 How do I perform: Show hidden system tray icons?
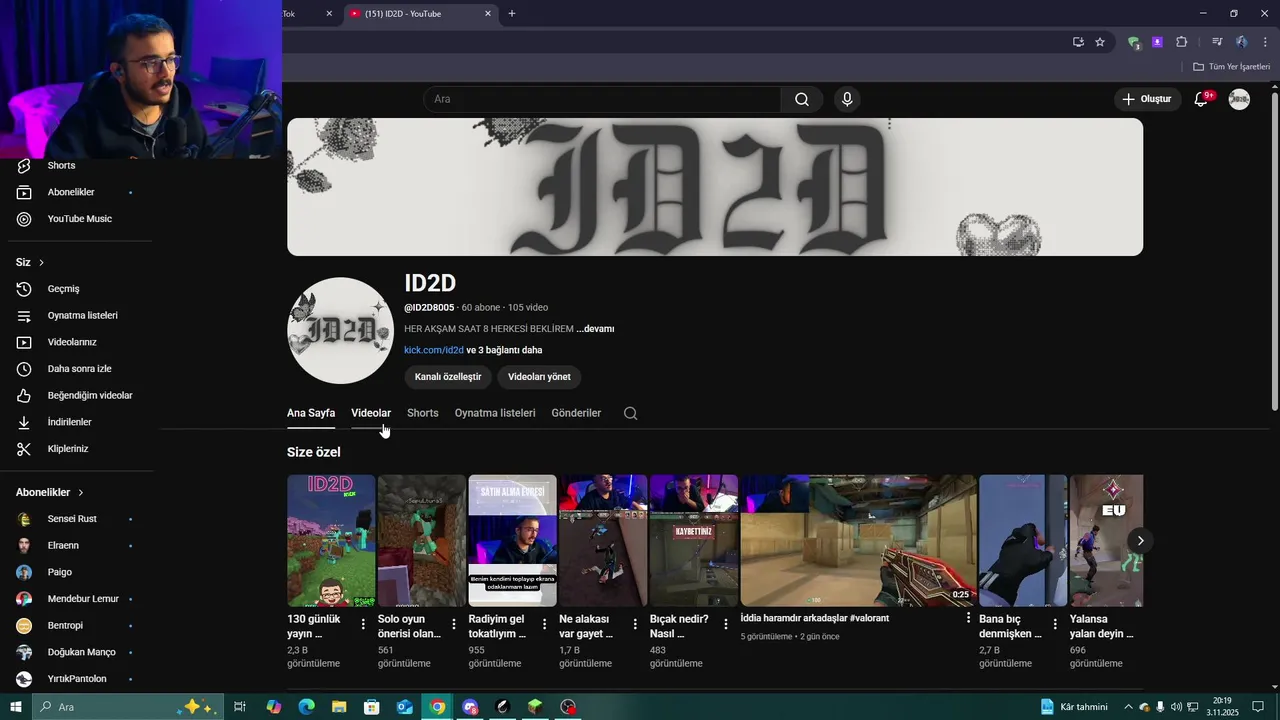(1128, 707)
